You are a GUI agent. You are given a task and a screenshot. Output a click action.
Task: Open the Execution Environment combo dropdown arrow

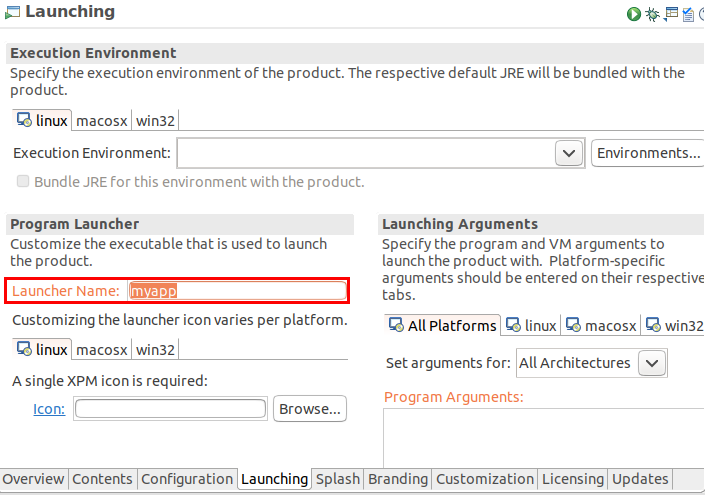569,153
